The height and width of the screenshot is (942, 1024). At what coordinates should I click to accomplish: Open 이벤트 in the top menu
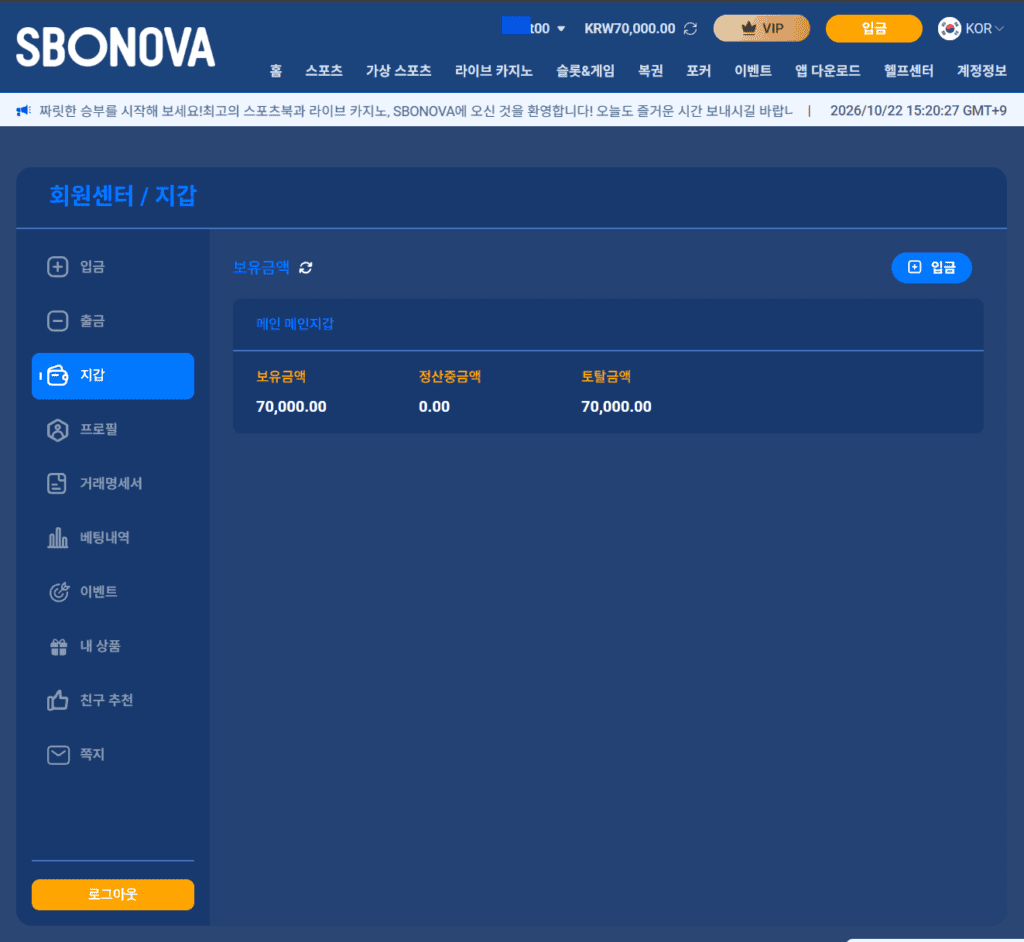pos(753,71)
